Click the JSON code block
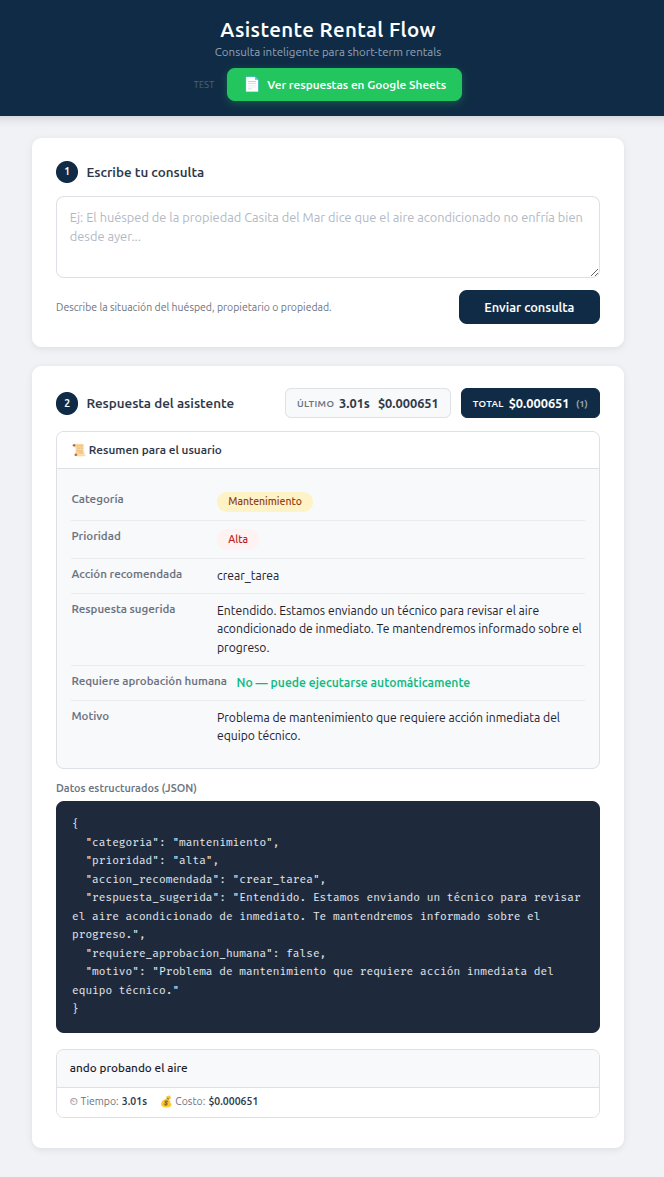 click(328, 917)
